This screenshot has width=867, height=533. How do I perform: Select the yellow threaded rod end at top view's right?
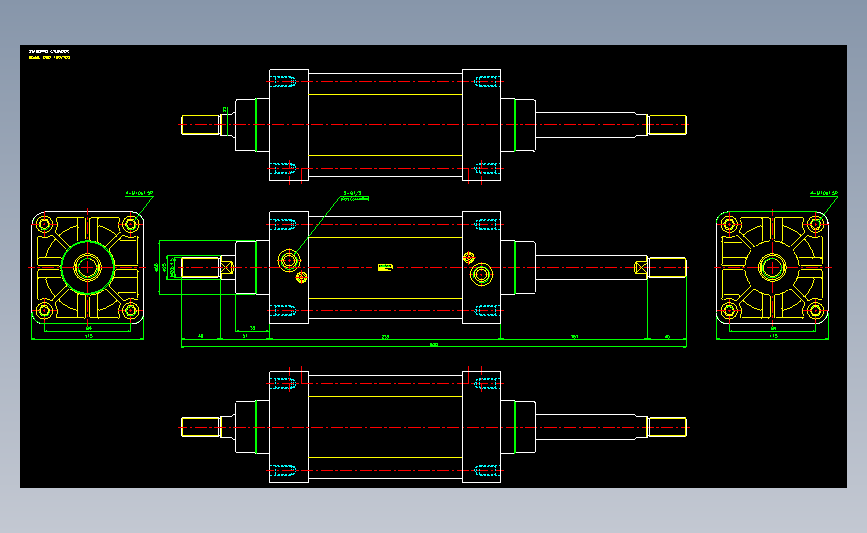(x=667, y=124)
